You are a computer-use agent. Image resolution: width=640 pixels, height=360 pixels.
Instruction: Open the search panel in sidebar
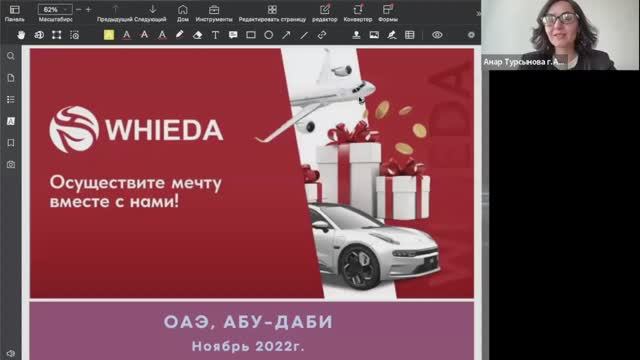tap(11, 56)
